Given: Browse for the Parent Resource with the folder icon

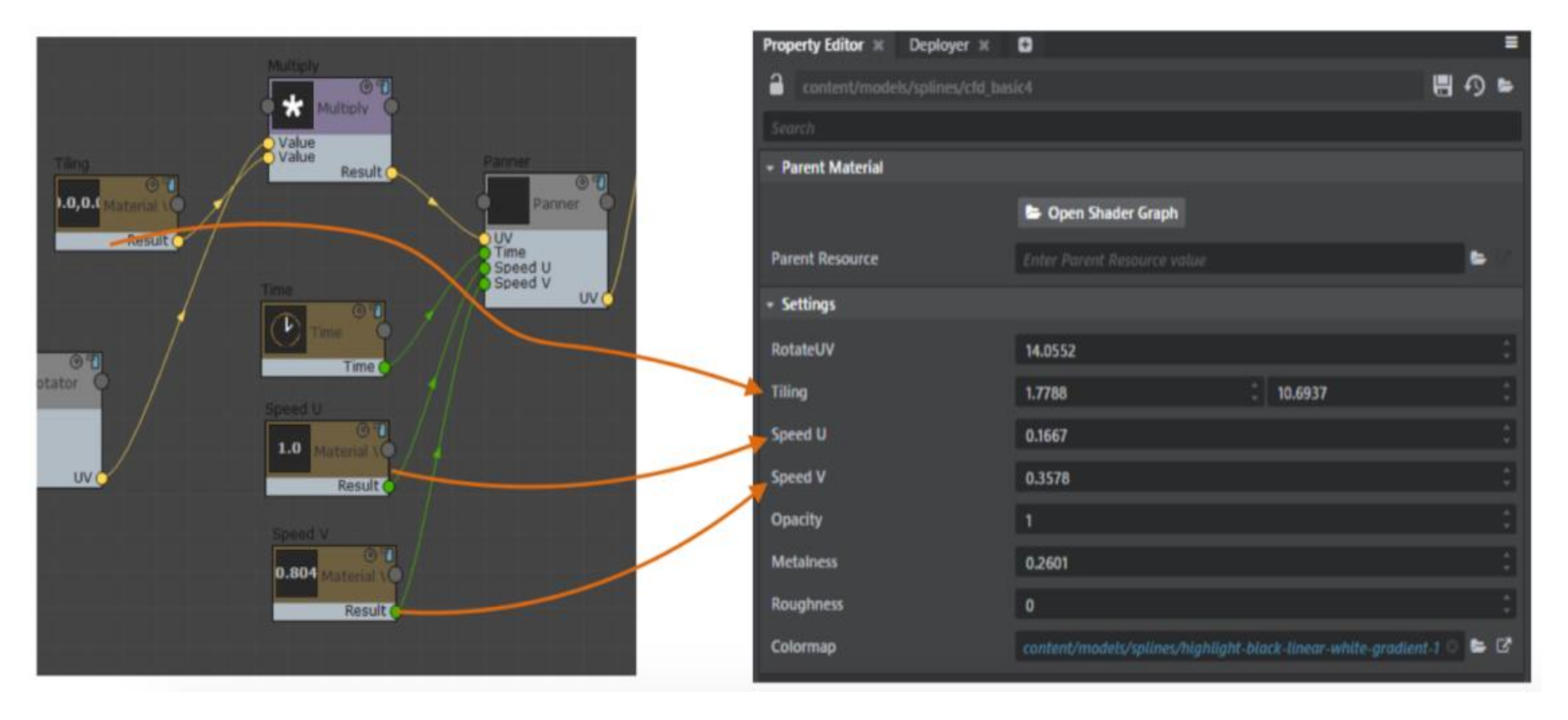Looking at the screenshot, I should [x=1478, y=258].
